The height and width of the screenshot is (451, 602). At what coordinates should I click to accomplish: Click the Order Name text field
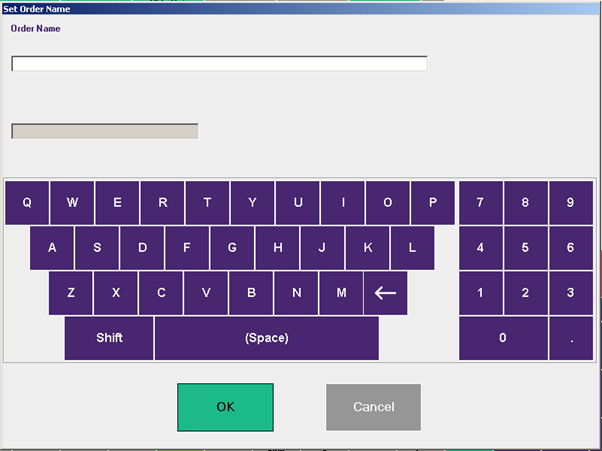pyautogui.click(x=219, y=63)
